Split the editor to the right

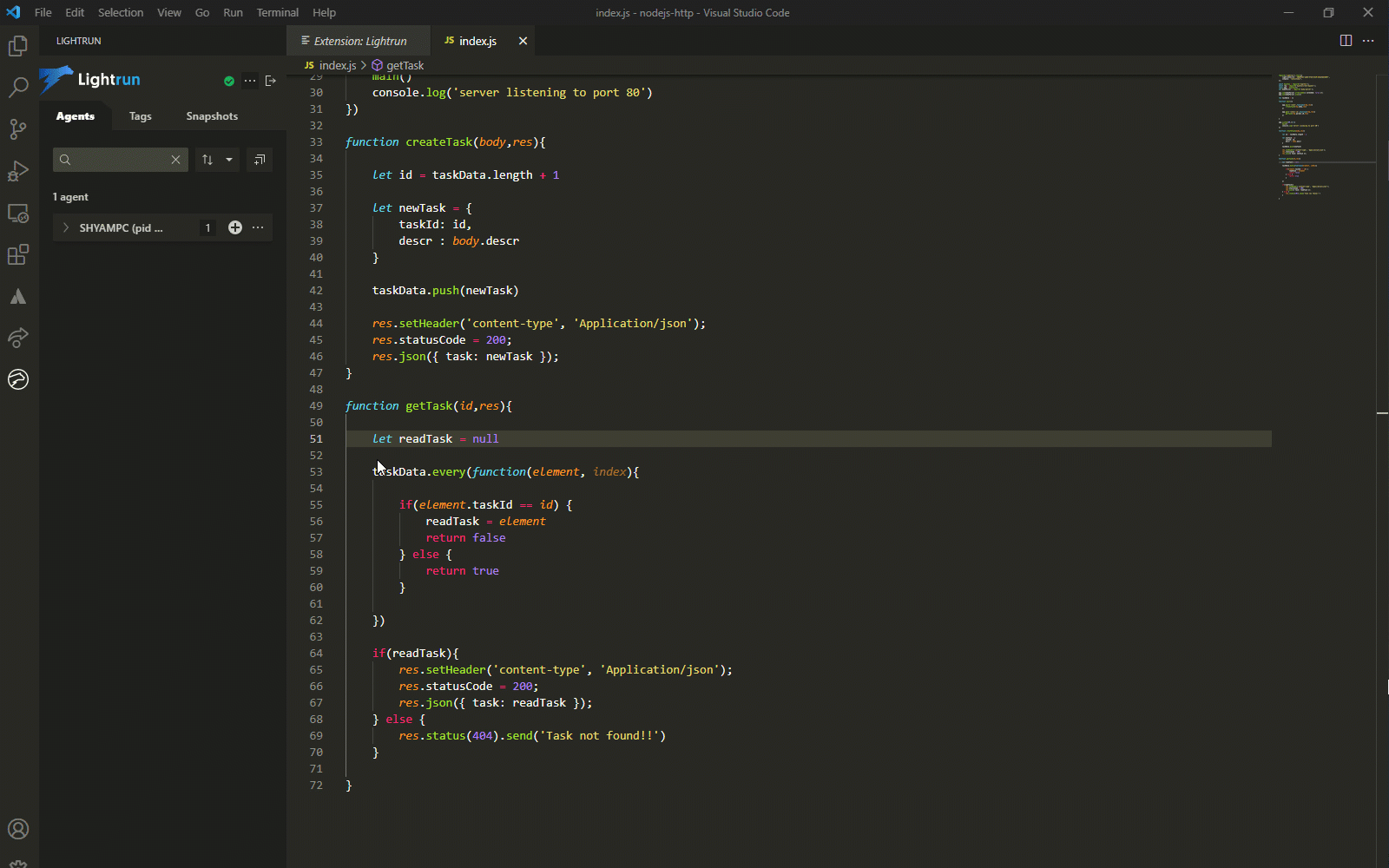click(1346, 41)
